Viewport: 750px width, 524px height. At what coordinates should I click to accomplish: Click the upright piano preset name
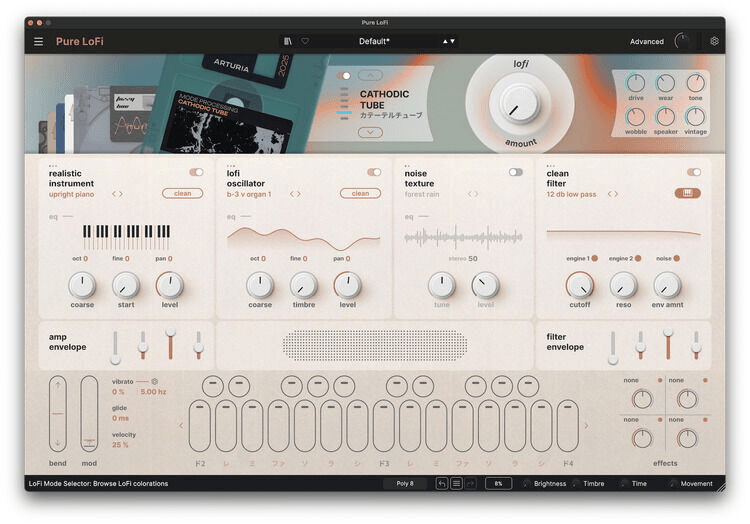(71, 194)
